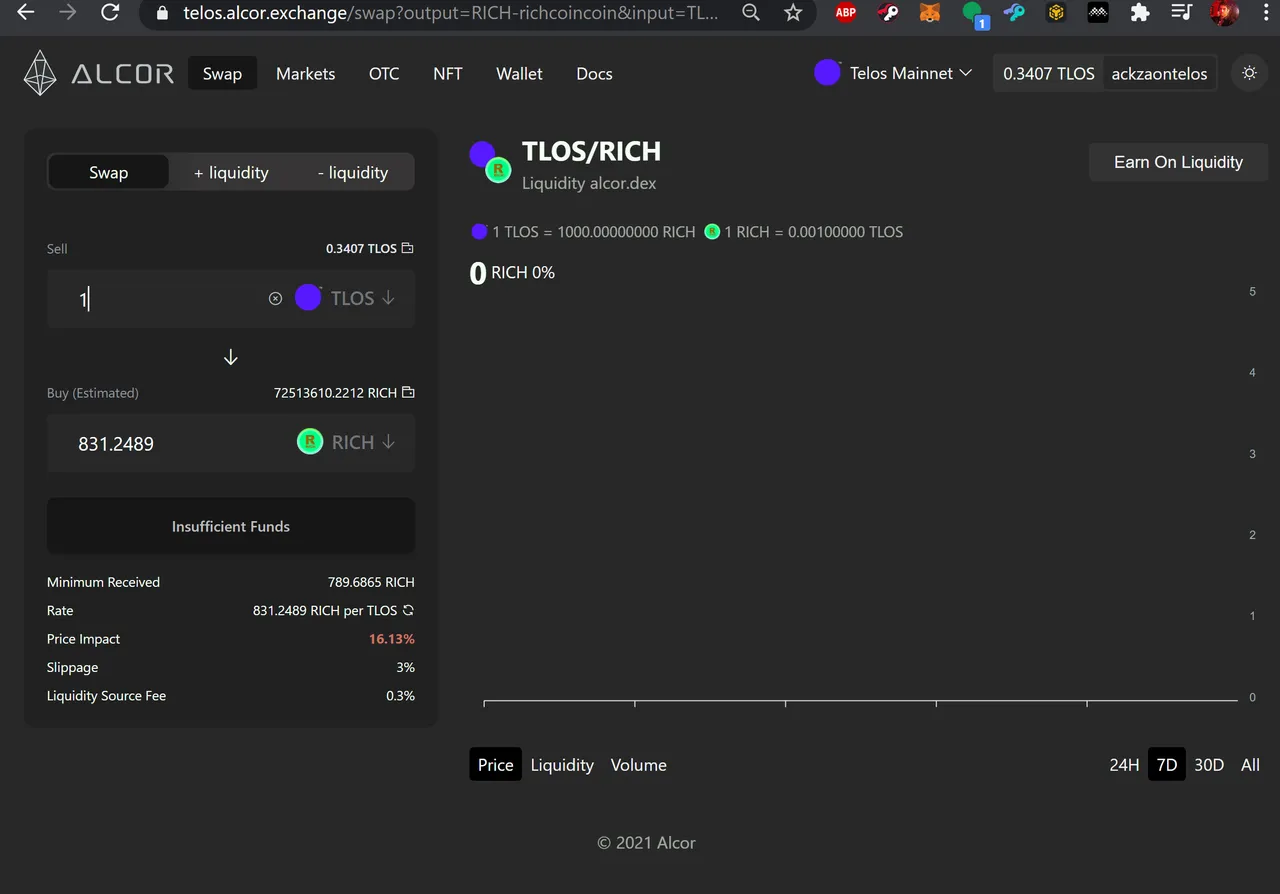Set chart range to All
Screen dimensions: 1280x894
pyautogui.click(x=1250, y=765)
